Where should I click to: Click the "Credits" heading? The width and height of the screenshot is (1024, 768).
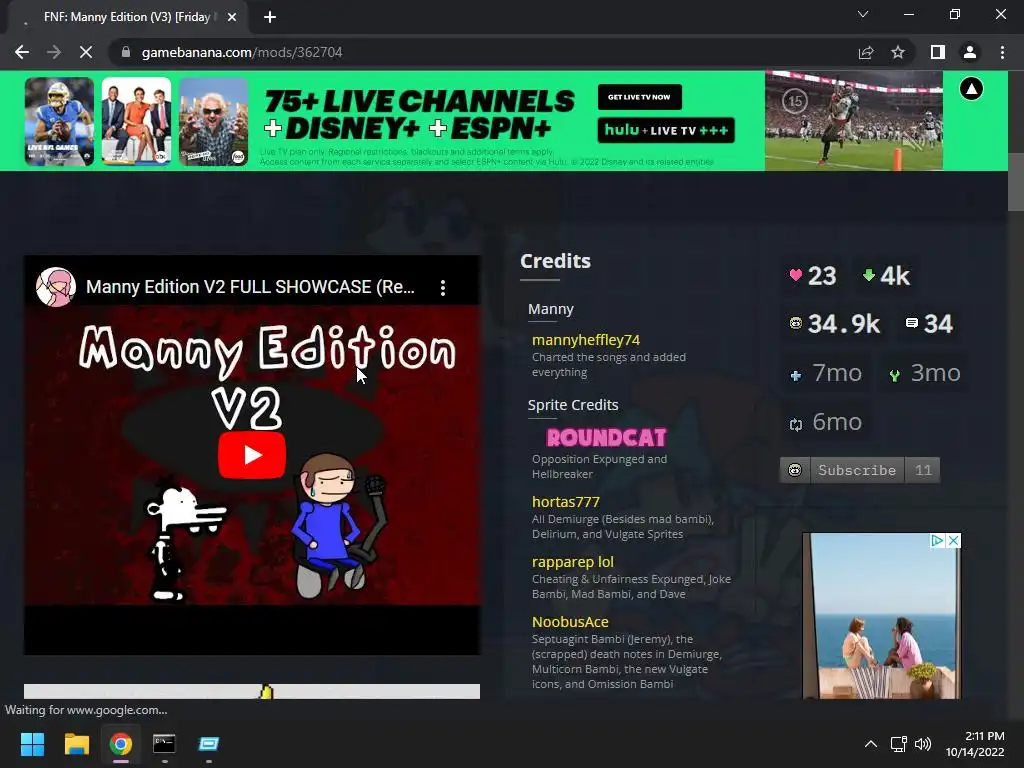pos(555,261)
